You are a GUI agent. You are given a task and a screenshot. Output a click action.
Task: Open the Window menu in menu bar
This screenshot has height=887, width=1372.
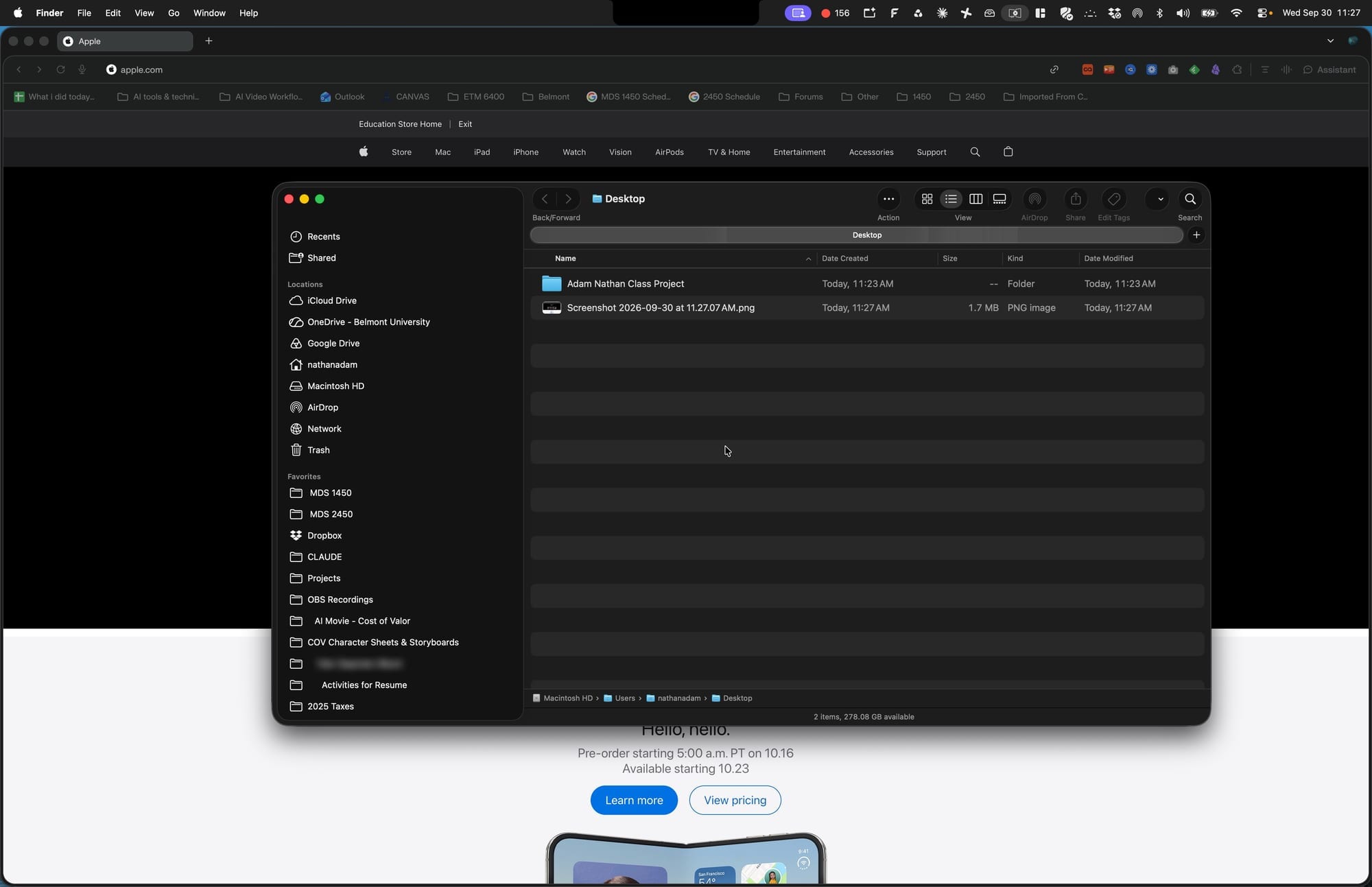pyautogui.click(x=209, y=13)
